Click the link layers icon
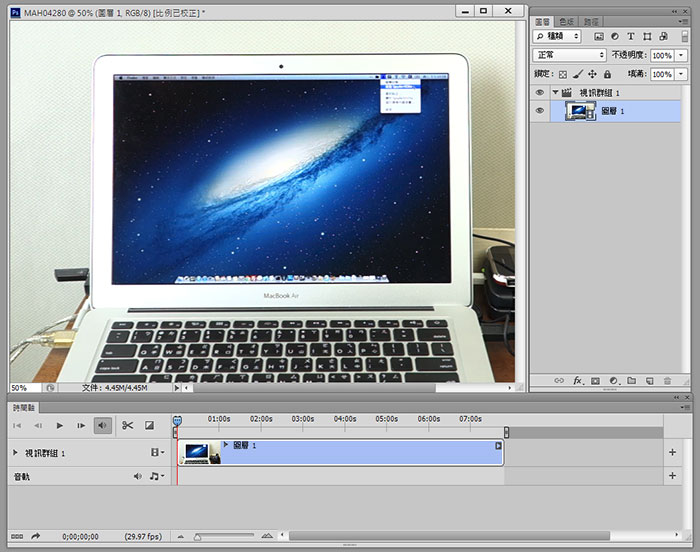 pyautogui.click(x=559, y=381)
